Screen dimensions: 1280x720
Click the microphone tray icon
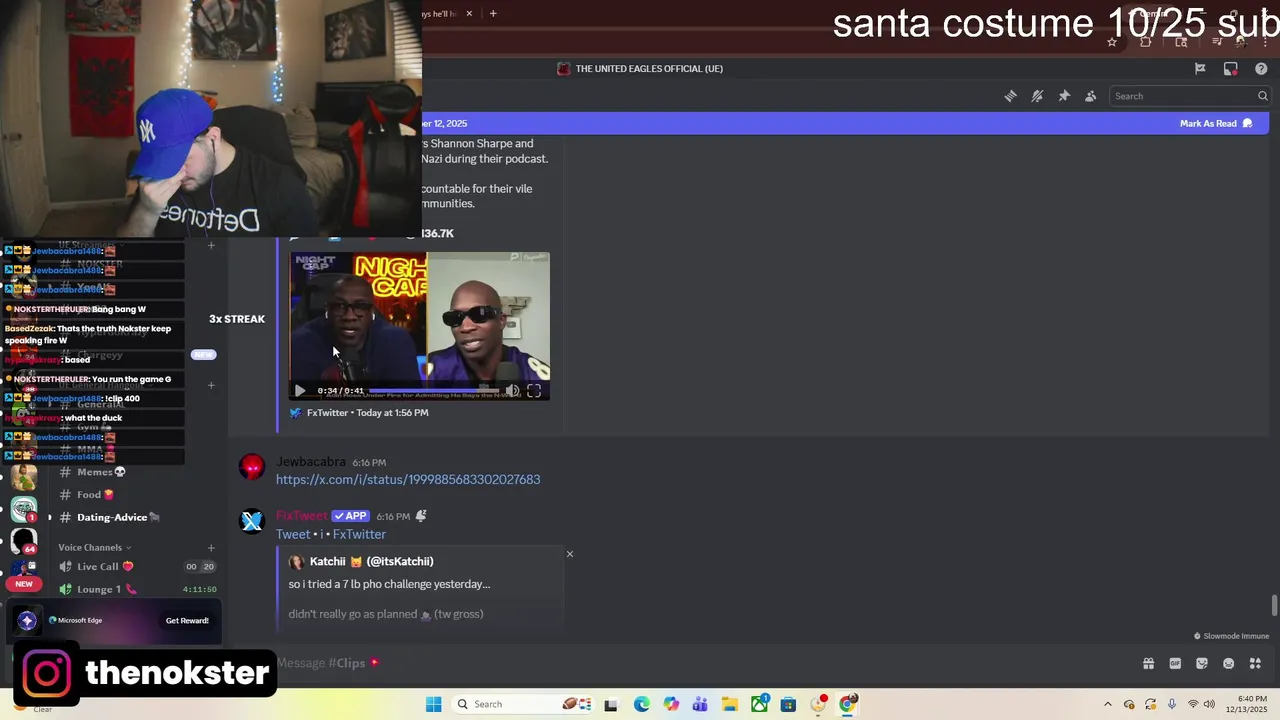[1171, 704]
